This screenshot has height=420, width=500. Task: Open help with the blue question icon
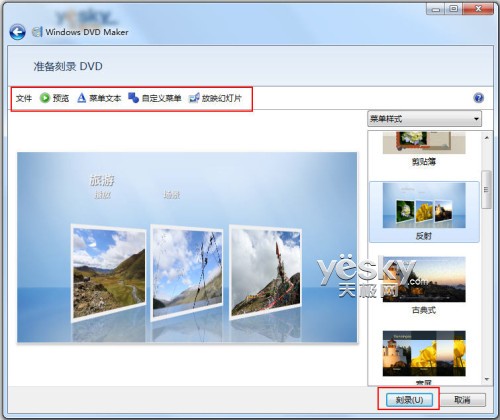(478, 98)
